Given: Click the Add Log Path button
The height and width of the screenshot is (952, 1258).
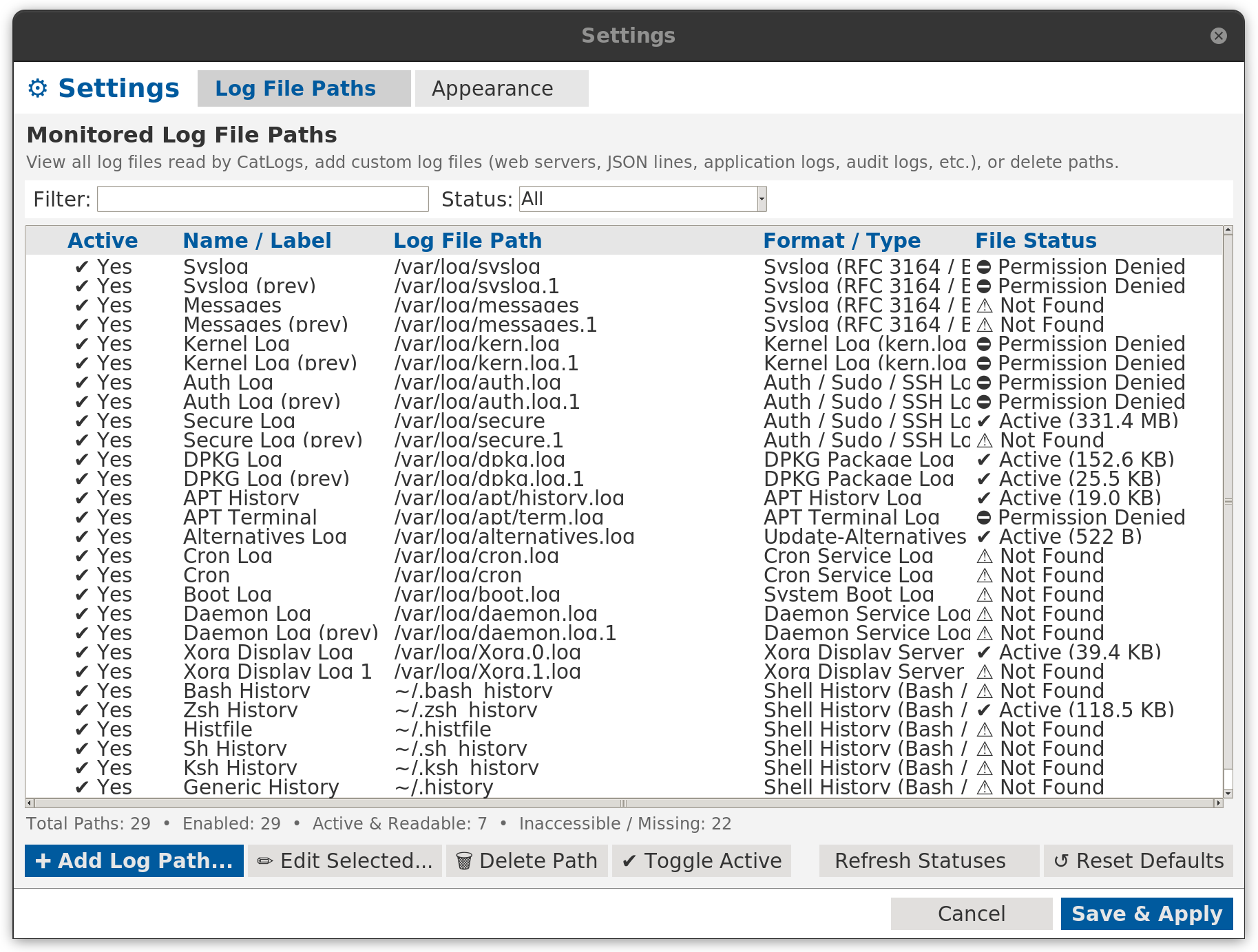Looking at the screenshot, I should (134, 861).
